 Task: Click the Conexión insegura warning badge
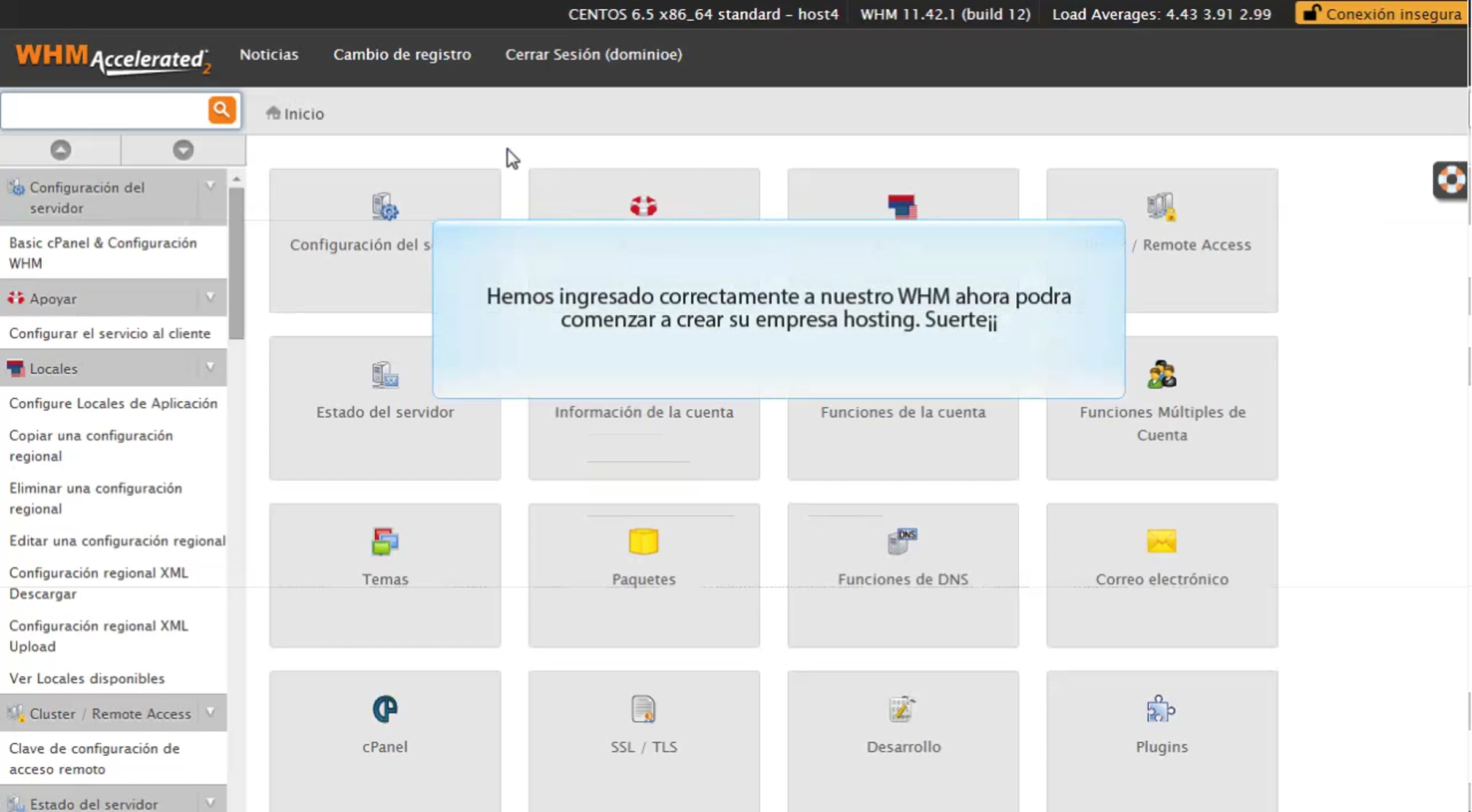pos(1382,13)
